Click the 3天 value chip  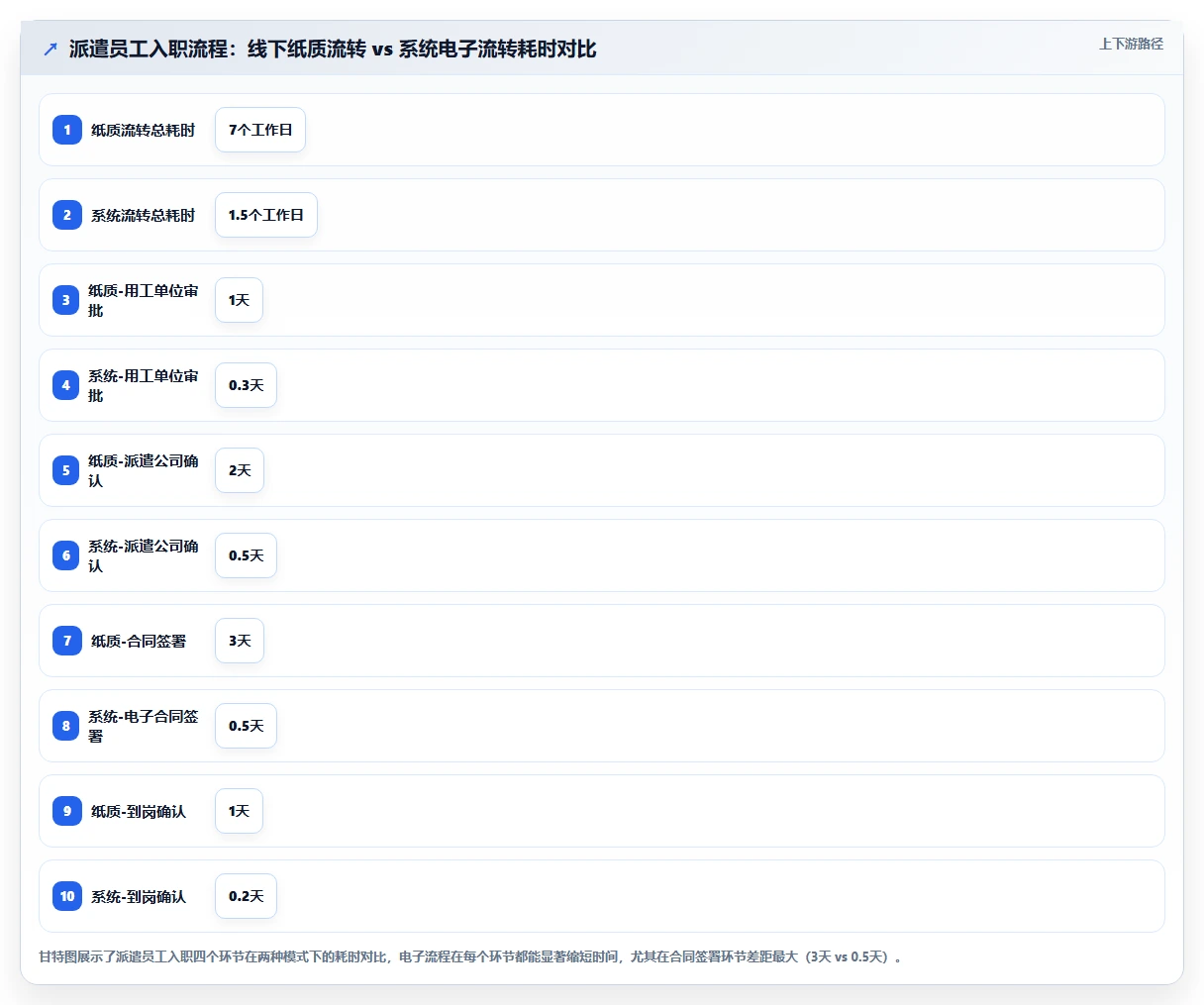click(x=240, y=641)
